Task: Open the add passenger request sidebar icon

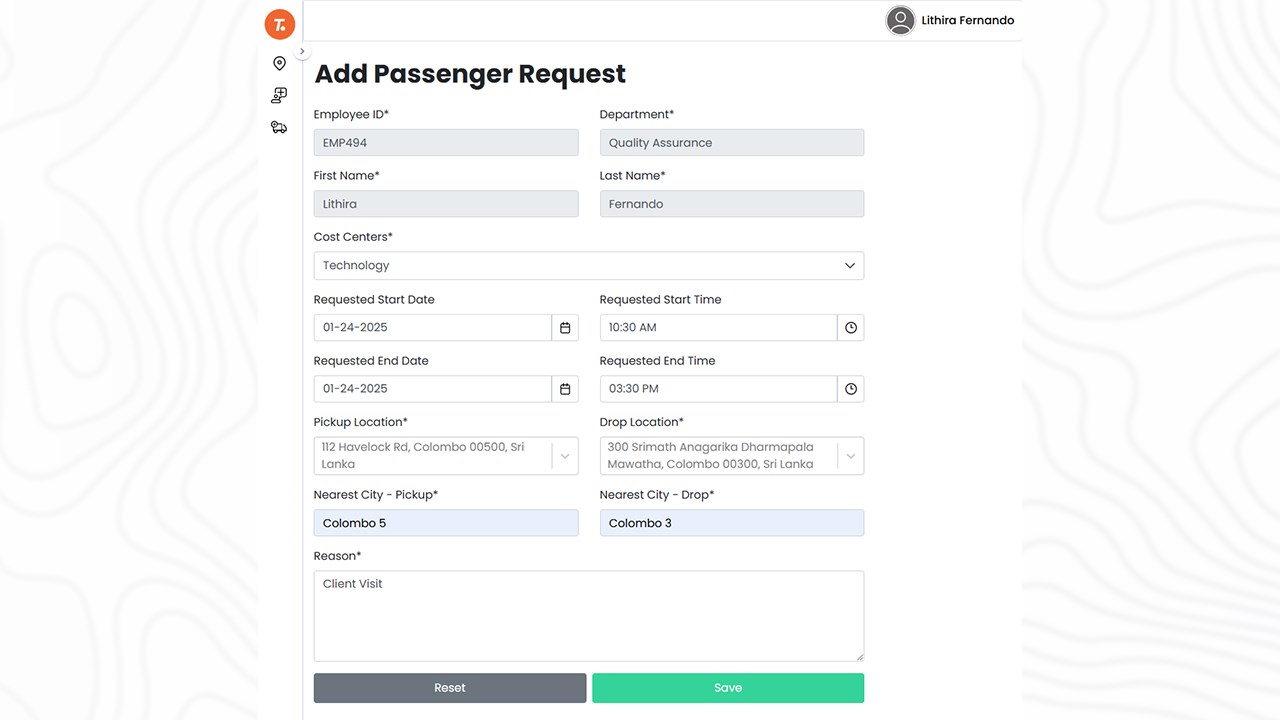Action: tap(279, 95)
